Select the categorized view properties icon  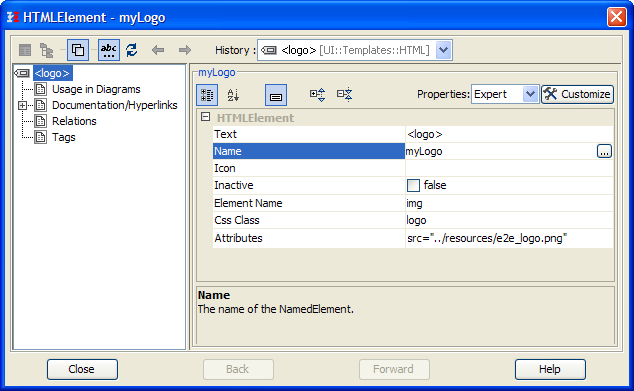point(207,95)
